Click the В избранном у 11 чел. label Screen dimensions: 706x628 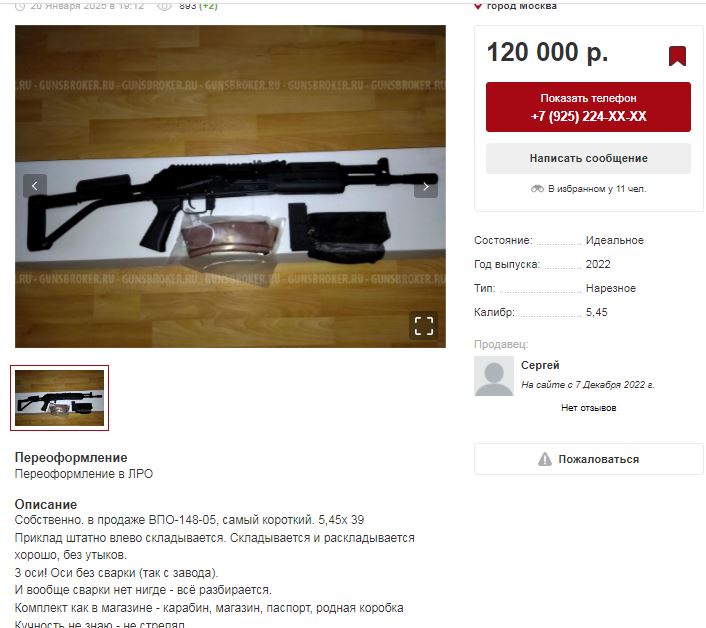click(597, 189)
